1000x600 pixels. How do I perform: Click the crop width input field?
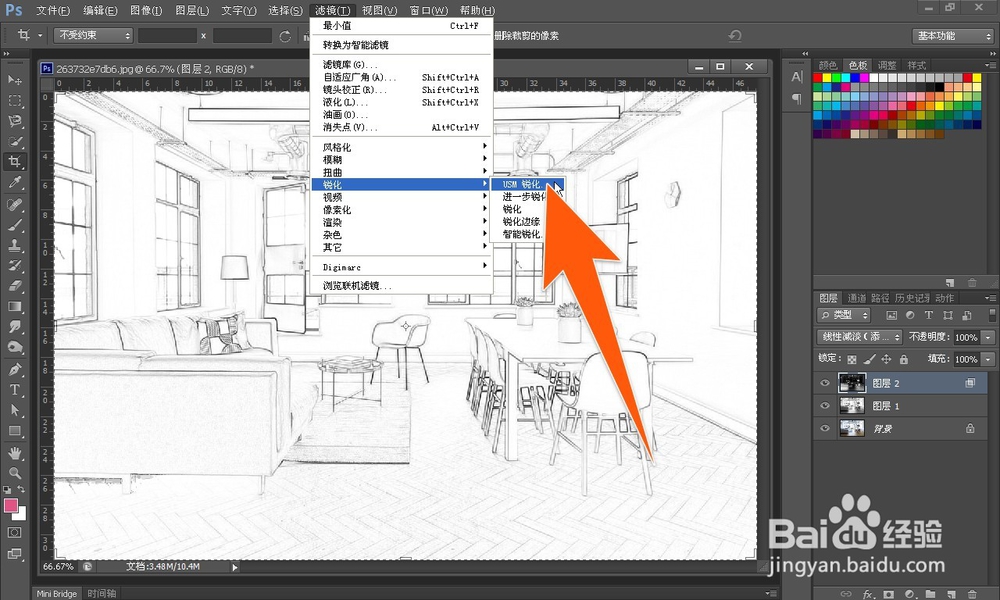[167, 36]
